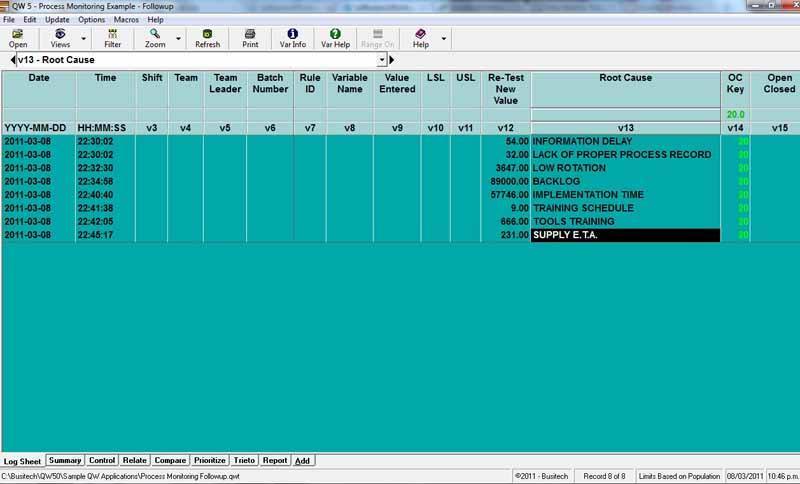
Task: Open the File menu
Action: (9, 19)
